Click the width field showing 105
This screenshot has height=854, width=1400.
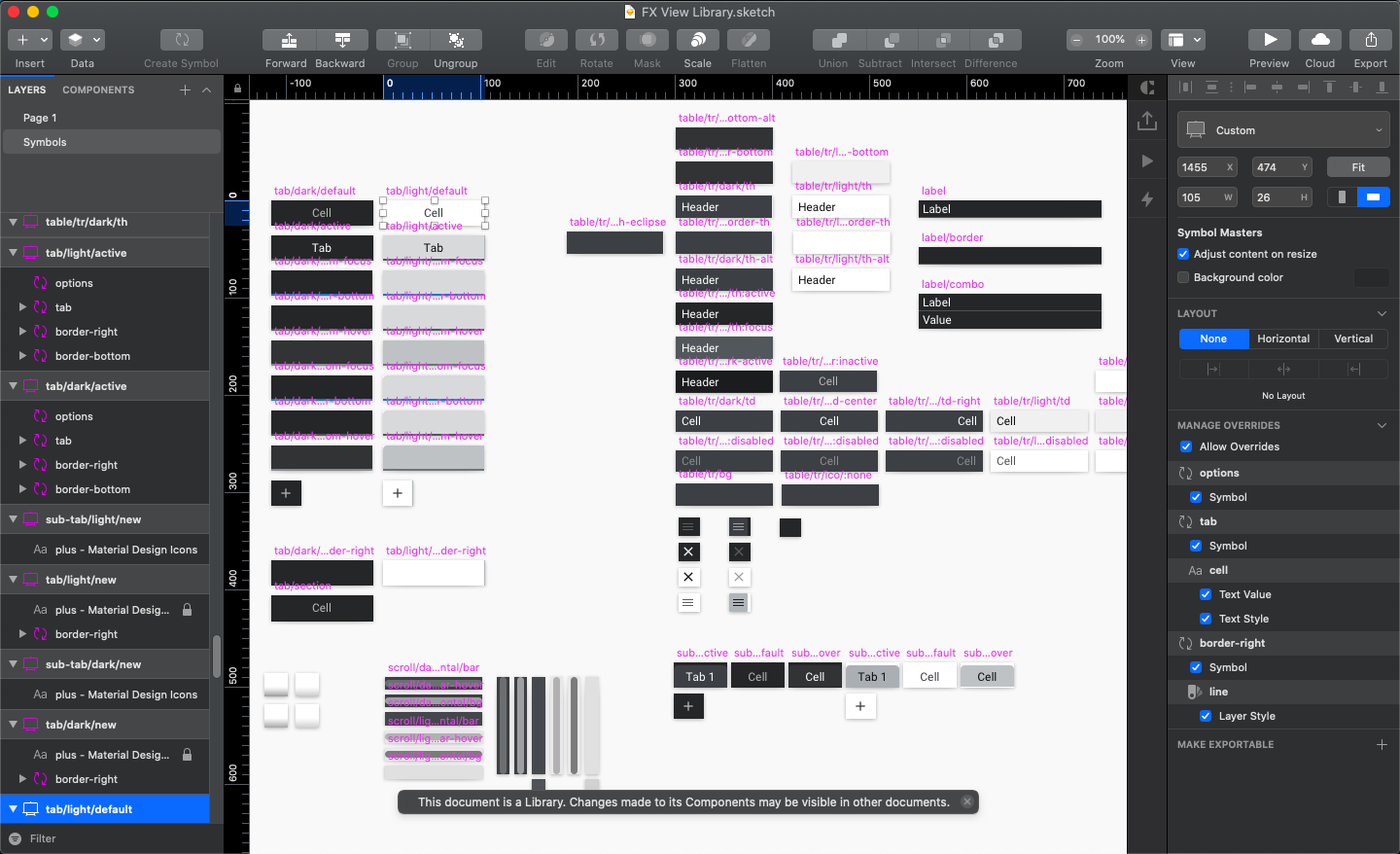click(x=1207, y=197)
